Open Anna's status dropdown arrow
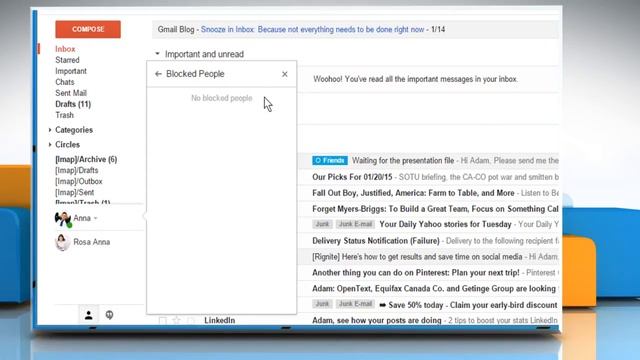 coord(96,218)
